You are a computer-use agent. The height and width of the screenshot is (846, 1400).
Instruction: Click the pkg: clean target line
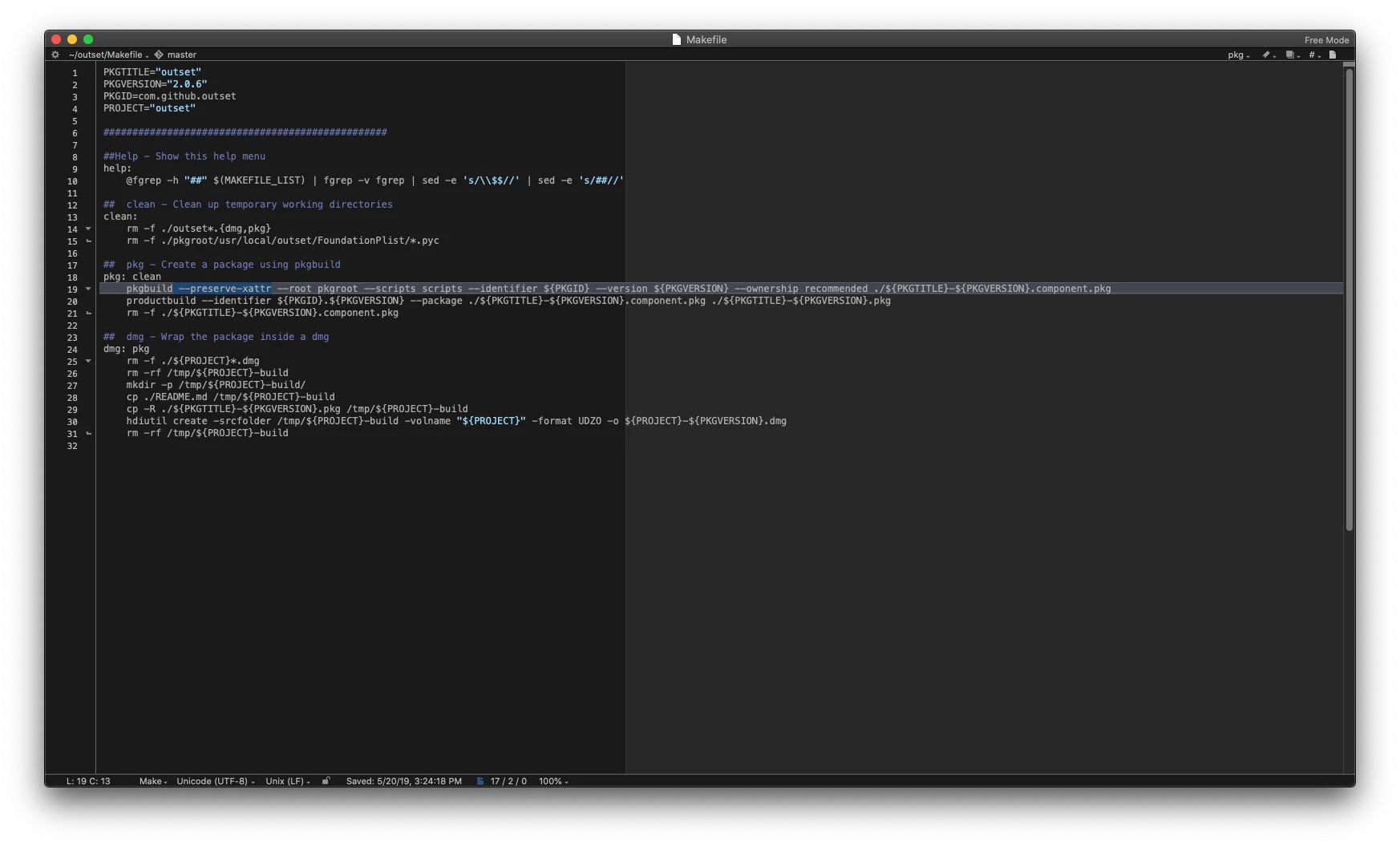coord(132,277)
